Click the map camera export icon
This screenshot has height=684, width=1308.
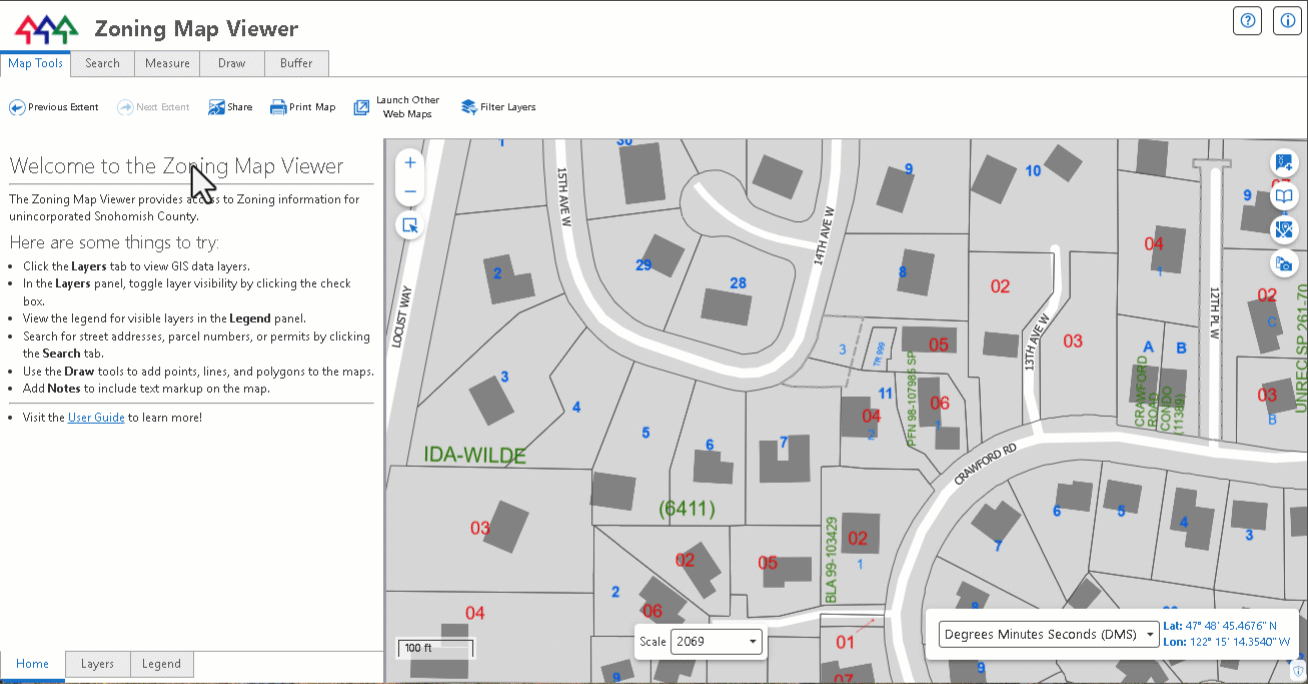[x=1284, y=264]
